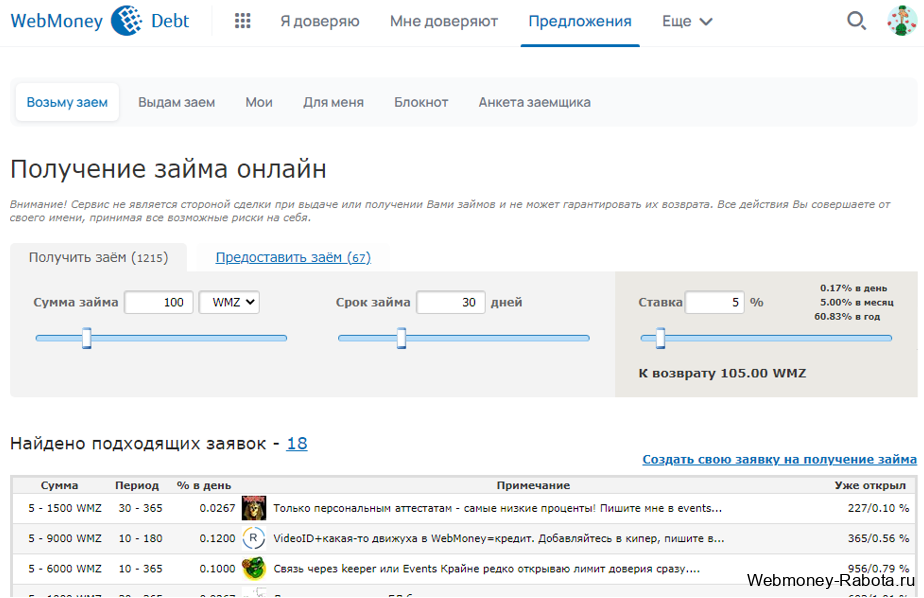The width and height of the screenshot is (924, 598).
Task: Open the WMZ currency dropdown
Action: (x=229, y=302)
